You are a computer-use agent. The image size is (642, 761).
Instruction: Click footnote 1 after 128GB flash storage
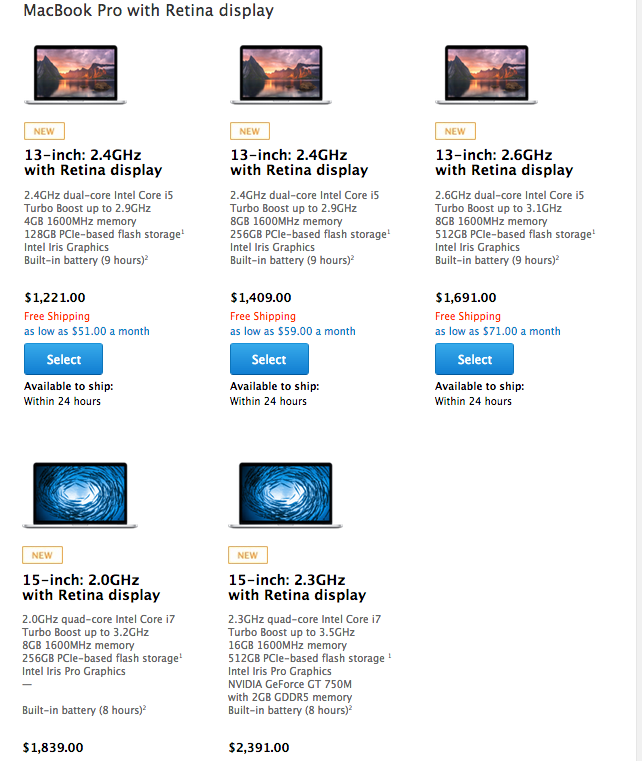coord(183,232)
